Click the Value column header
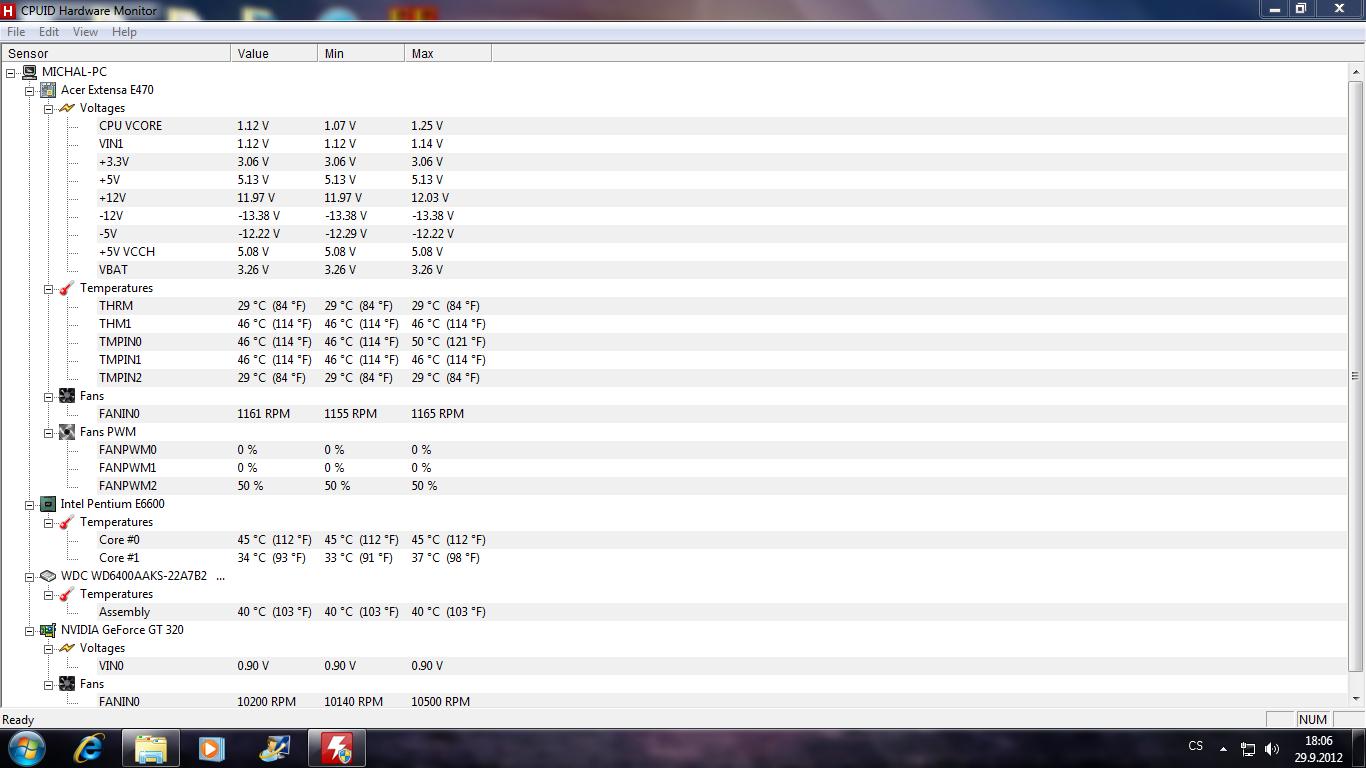Screen dimensions: 1366x768 point(274,53)
